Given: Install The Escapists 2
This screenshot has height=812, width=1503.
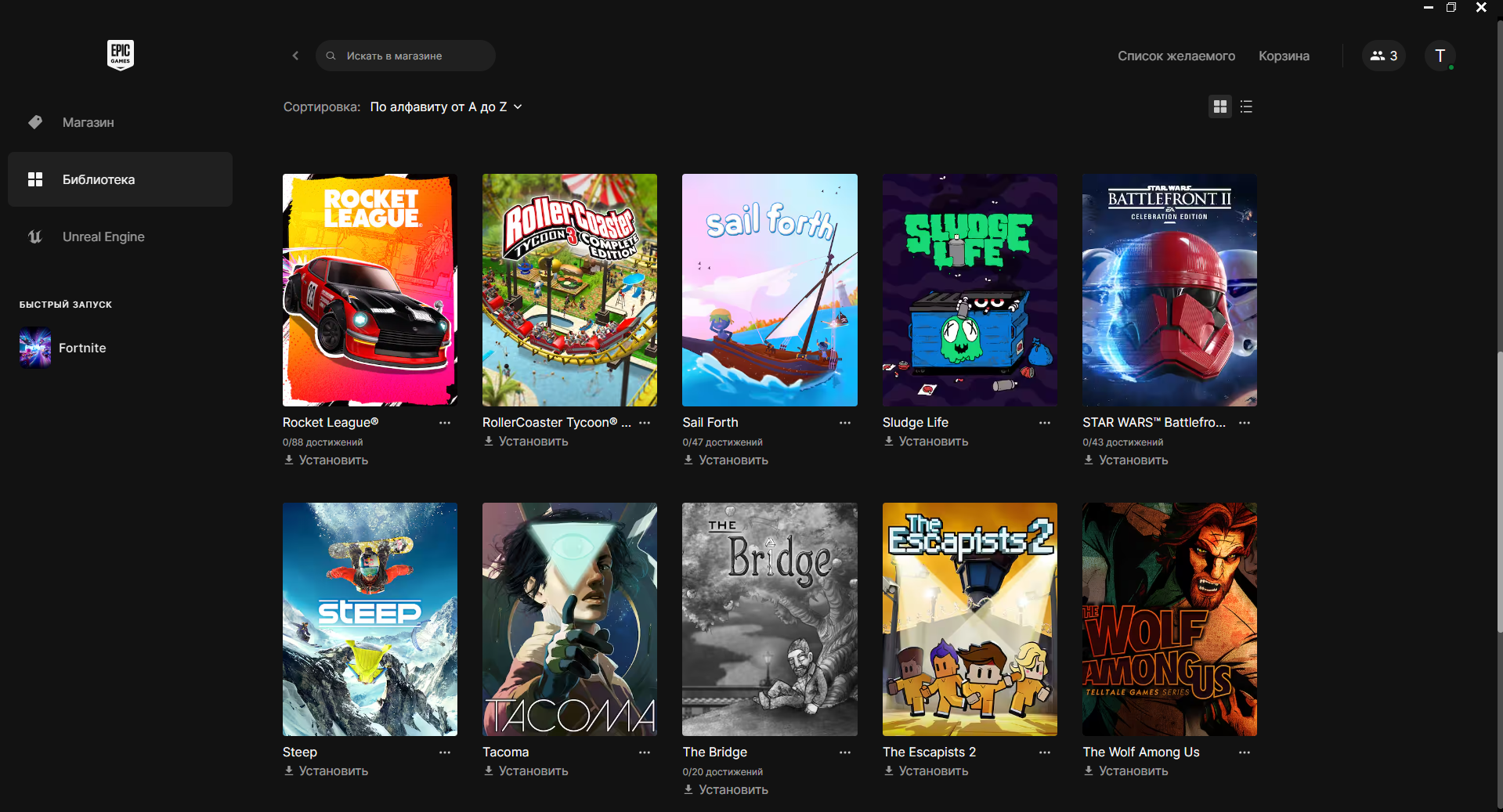Looking at the screenshot, I should (x=926, y=771).
